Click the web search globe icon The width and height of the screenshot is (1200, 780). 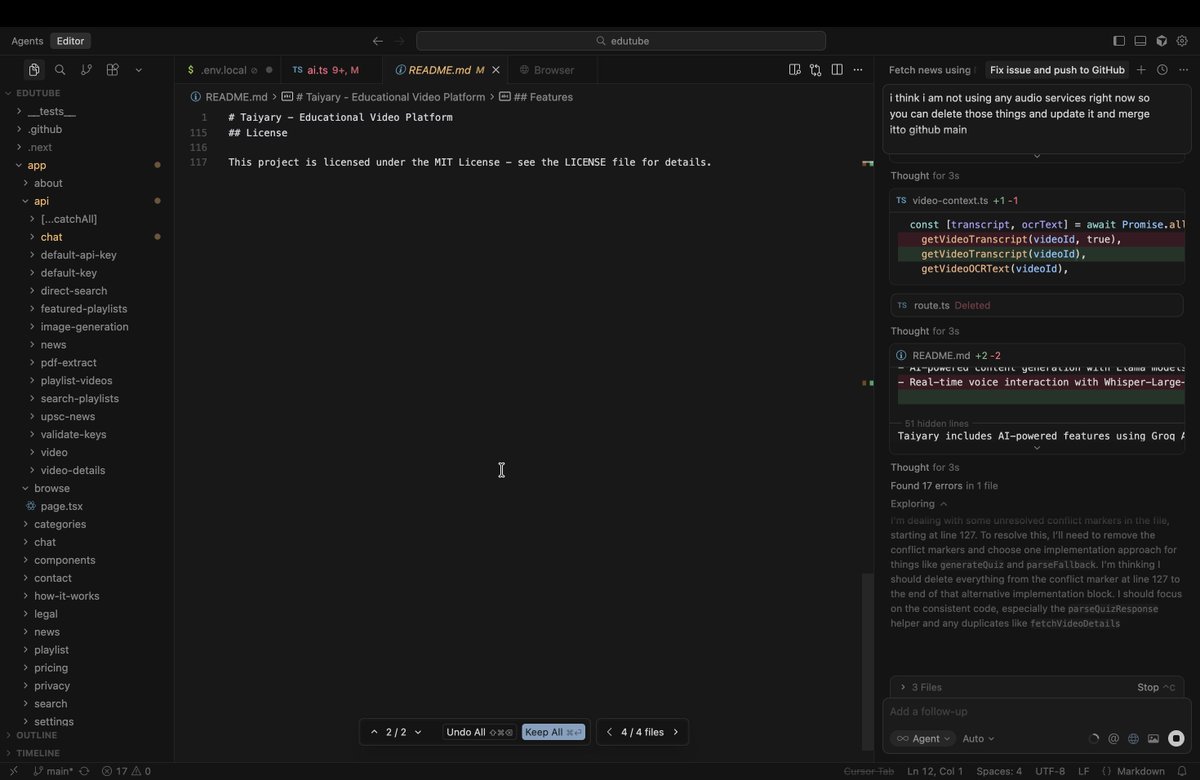coord(1133,739)
